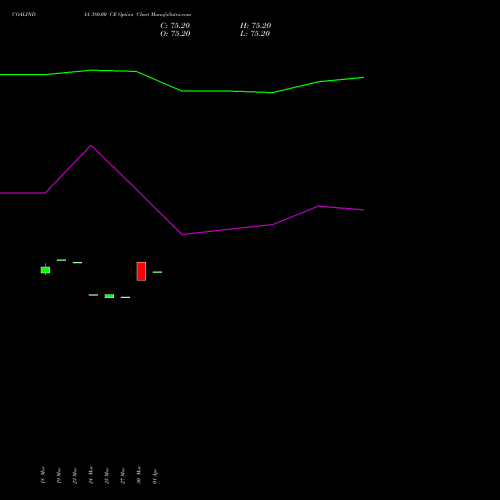Click the 30 Mar date axis label

(x=139, y=475)
